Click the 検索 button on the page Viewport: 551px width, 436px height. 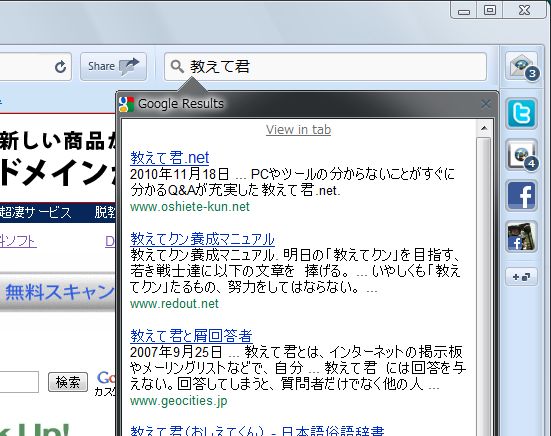pos(68,382)
